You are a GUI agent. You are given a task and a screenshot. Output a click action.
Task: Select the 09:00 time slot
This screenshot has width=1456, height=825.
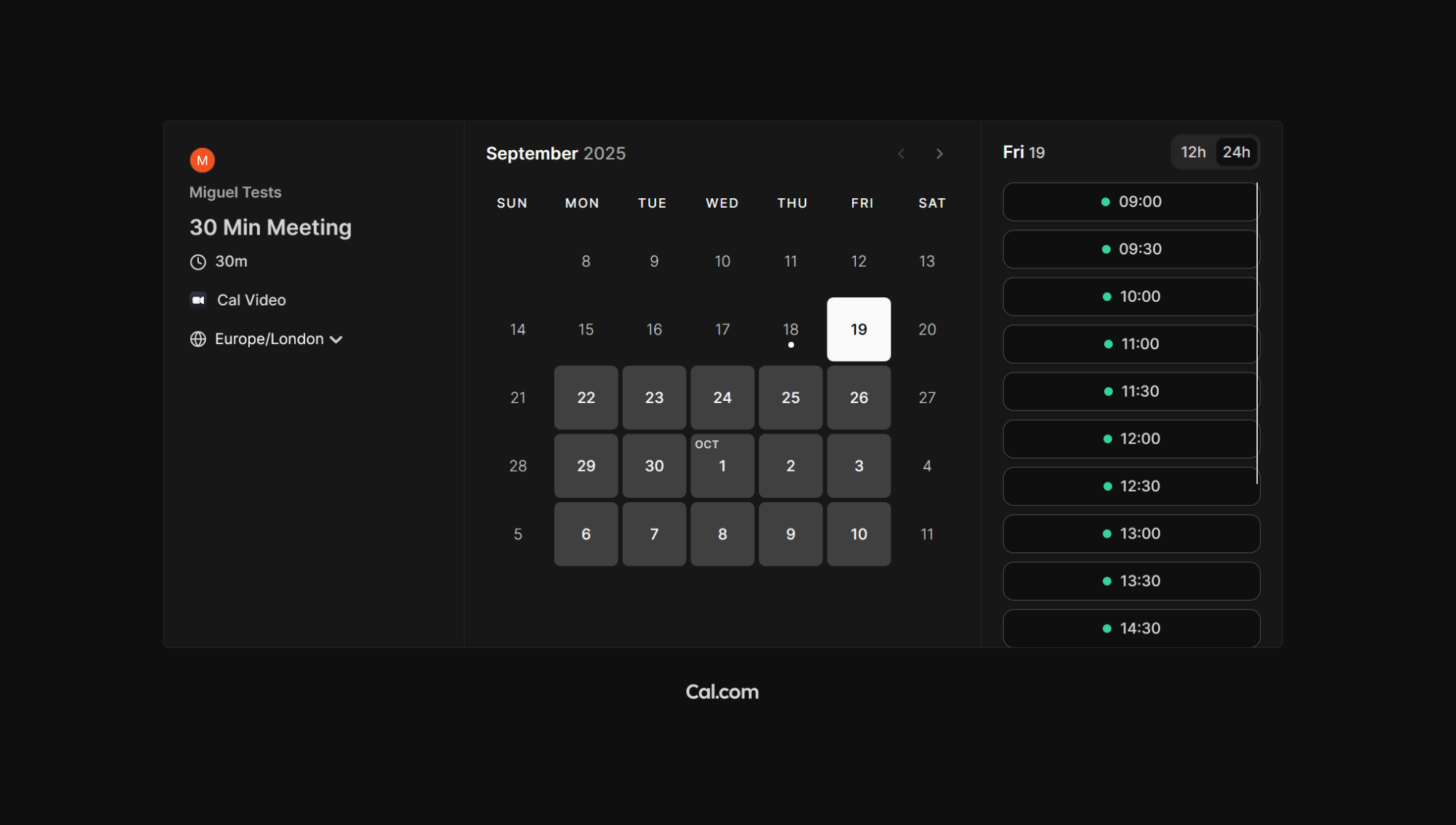click(x=1130, y=202)
